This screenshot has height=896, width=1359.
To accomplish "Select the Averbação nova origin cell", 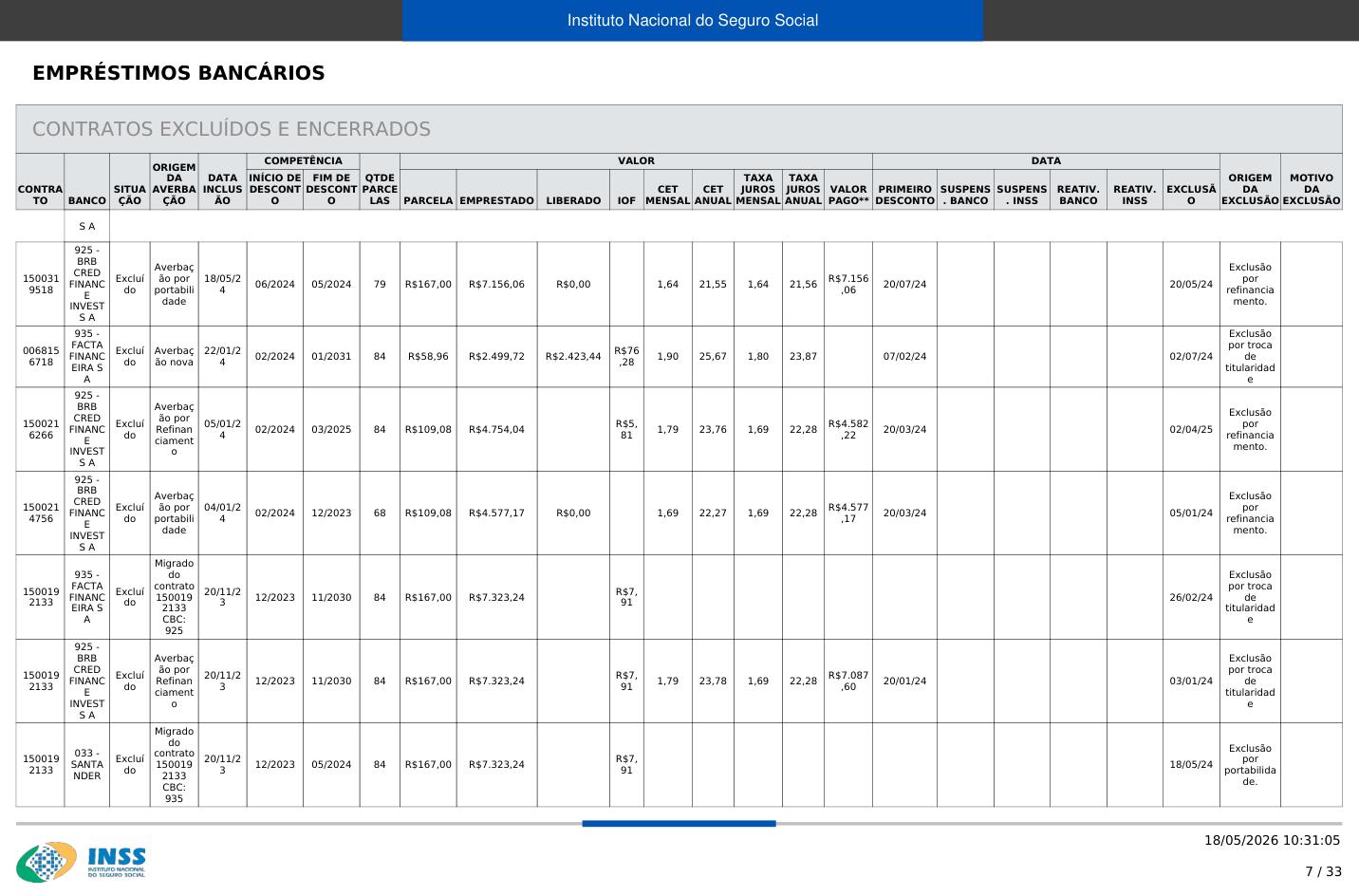I will tap(175, 356).
